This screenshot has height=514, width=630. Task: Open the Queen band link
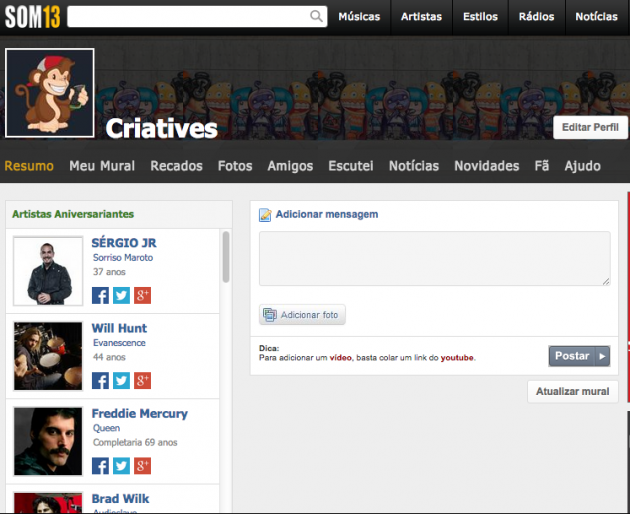106,428
